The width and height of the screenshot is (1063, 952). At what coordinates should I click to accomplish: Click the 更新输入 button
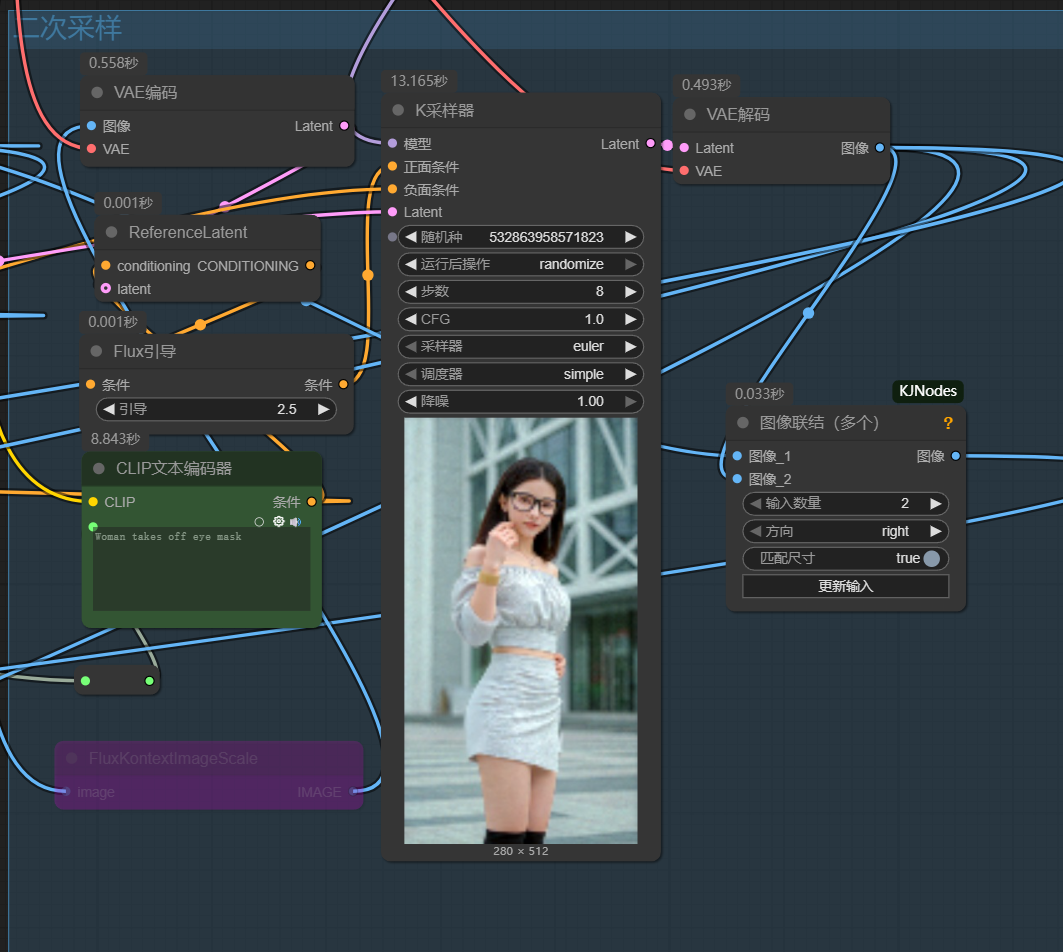tap(845, 586)
